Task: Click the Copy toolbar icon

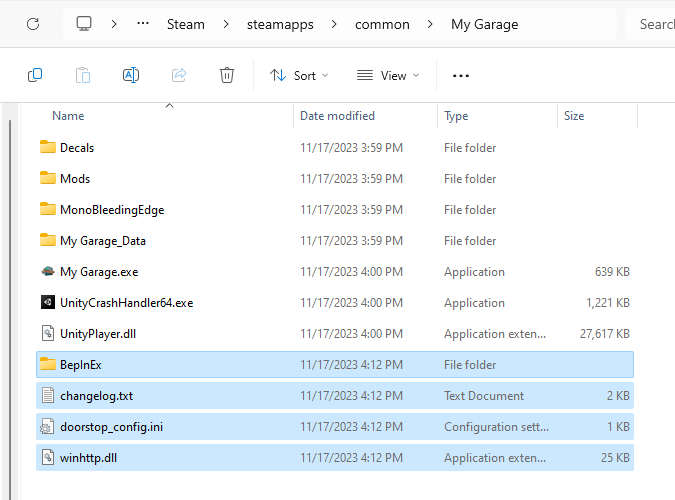Action: pos(35,75)
